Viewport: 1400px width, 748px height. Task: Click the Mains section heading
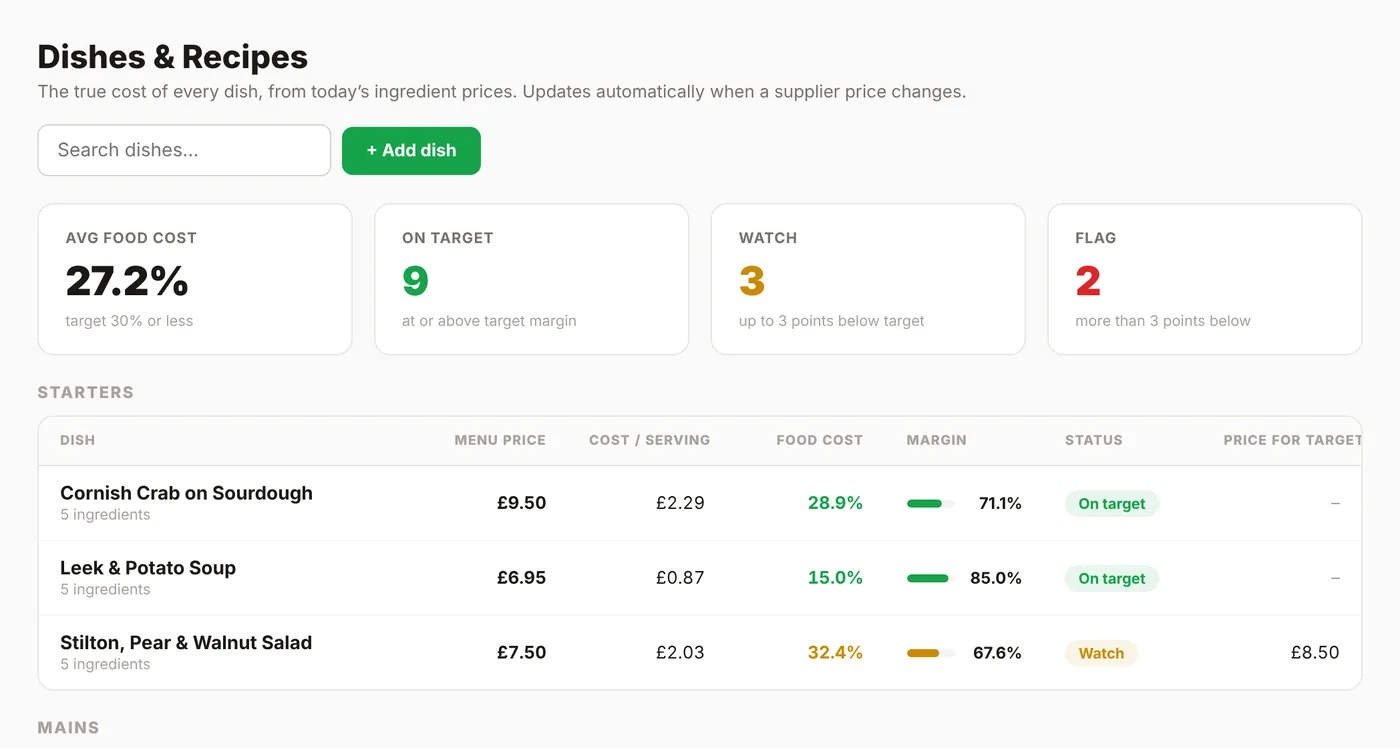tap(69, 728)
